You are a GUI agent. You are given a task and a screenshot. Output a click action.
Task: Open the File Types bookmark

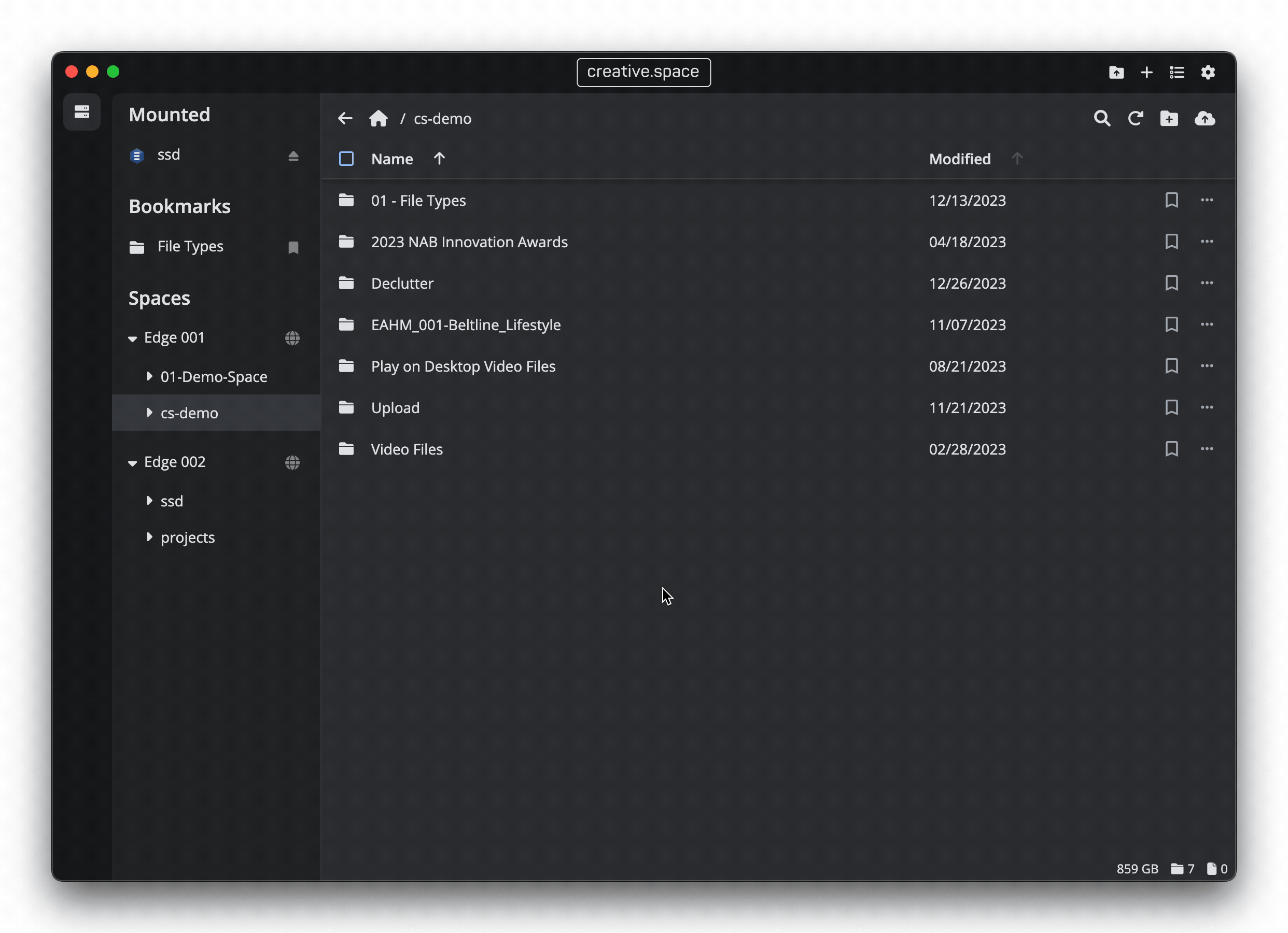190,246
